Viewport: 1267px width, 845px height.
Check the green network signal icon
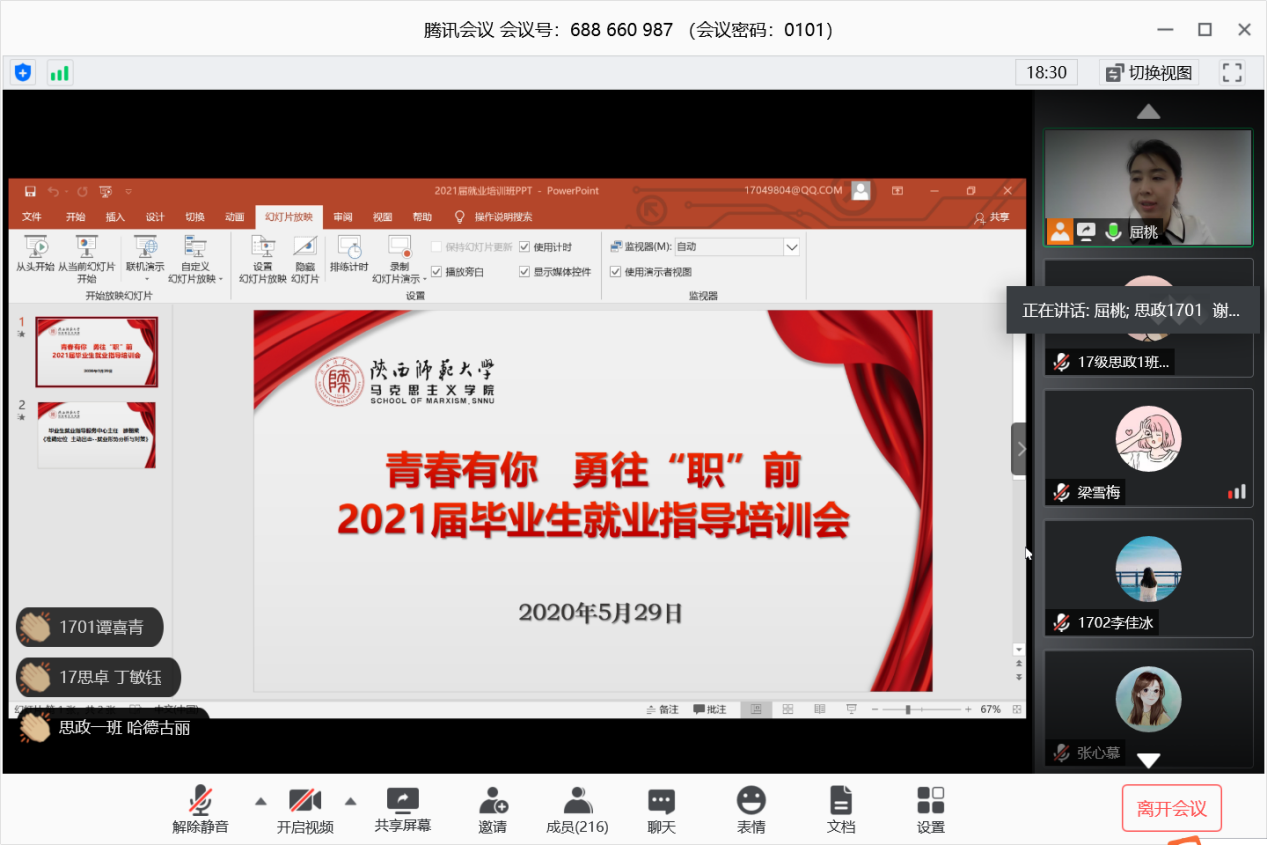(x=60, y=73)
